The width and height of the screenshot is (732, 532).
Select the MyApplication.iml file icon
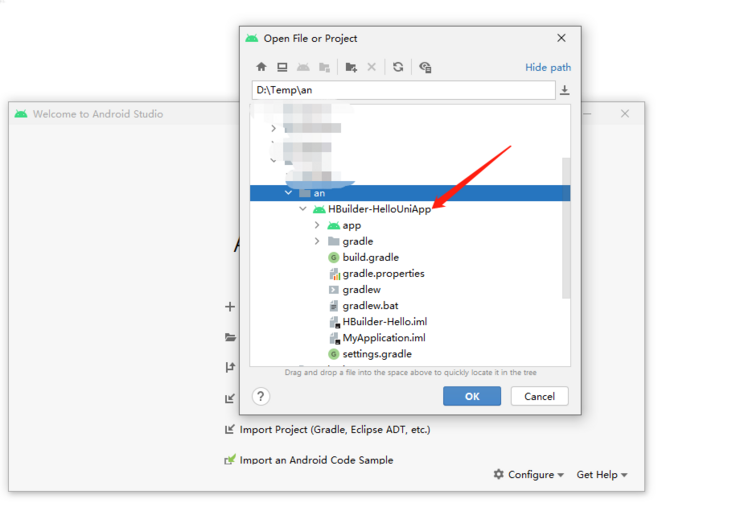[x=334, y=338]
